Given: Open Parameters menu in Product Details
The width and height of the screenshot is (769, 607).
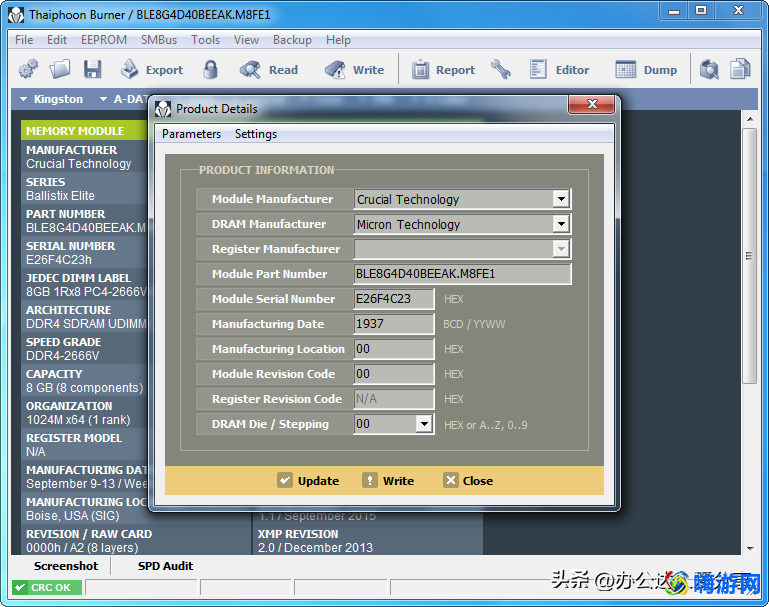Looking at the screenshot, I should 191,134.
